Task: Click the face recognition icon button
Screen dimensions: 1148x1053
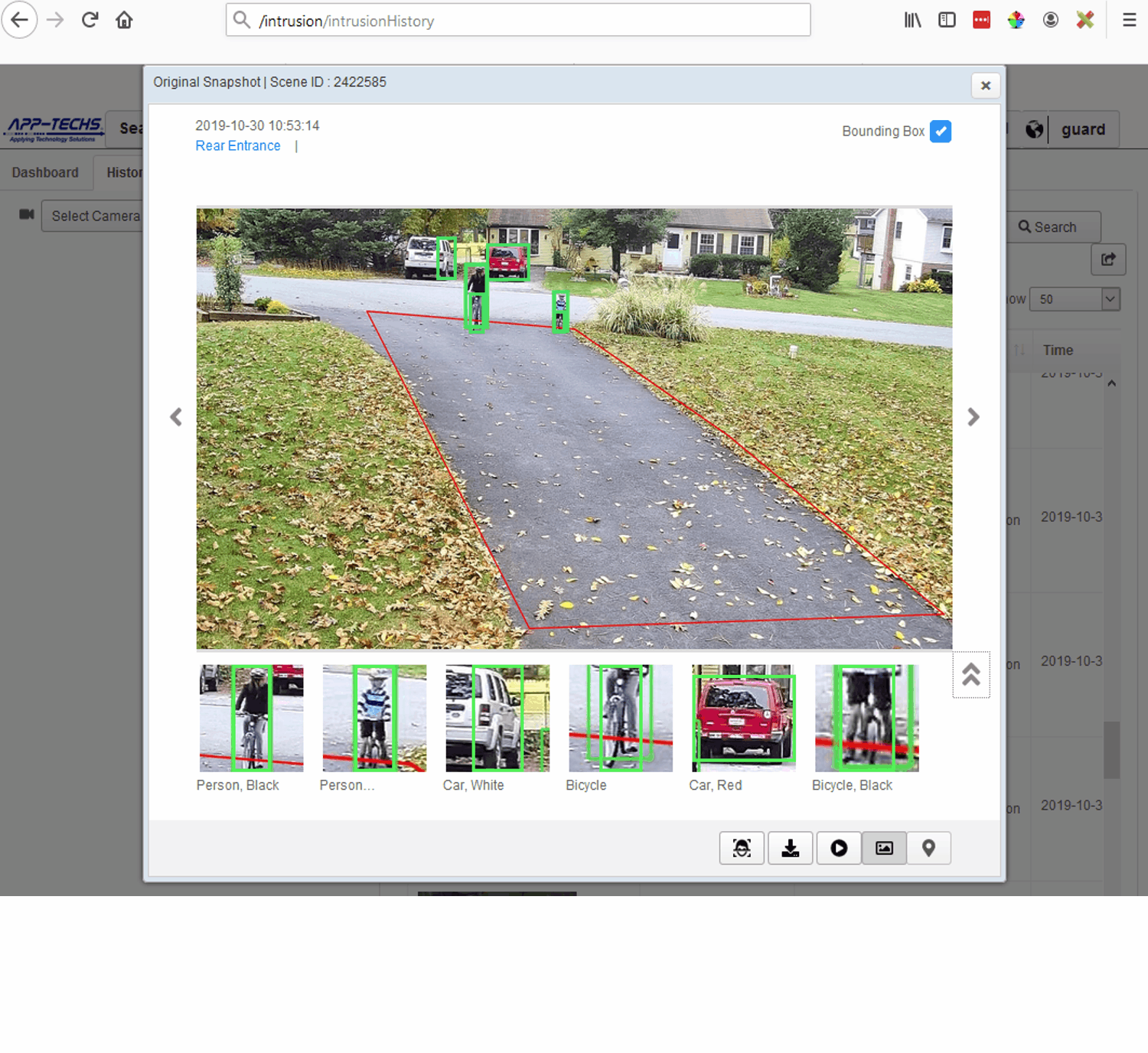Action: tap(742, 848)
